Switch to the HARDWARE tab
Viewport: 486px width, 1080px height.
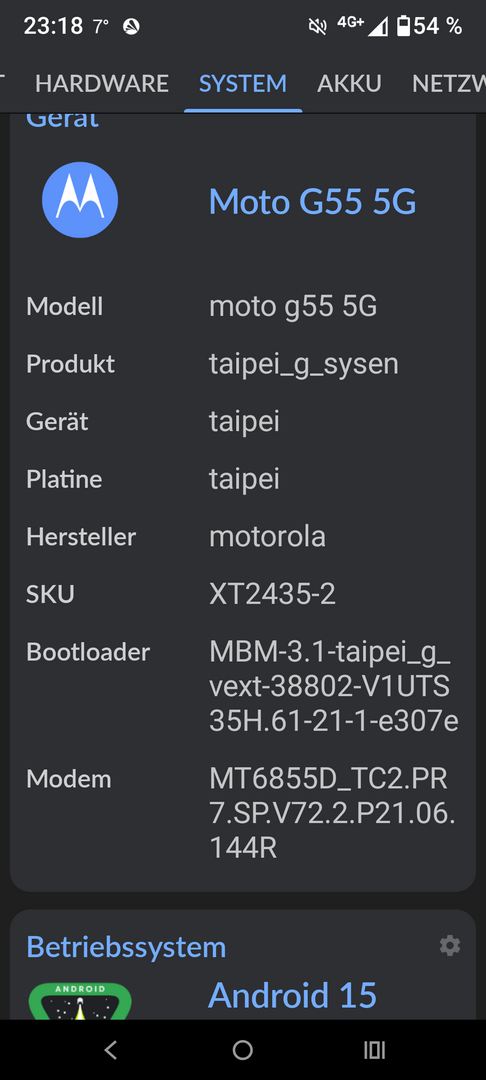102,83
